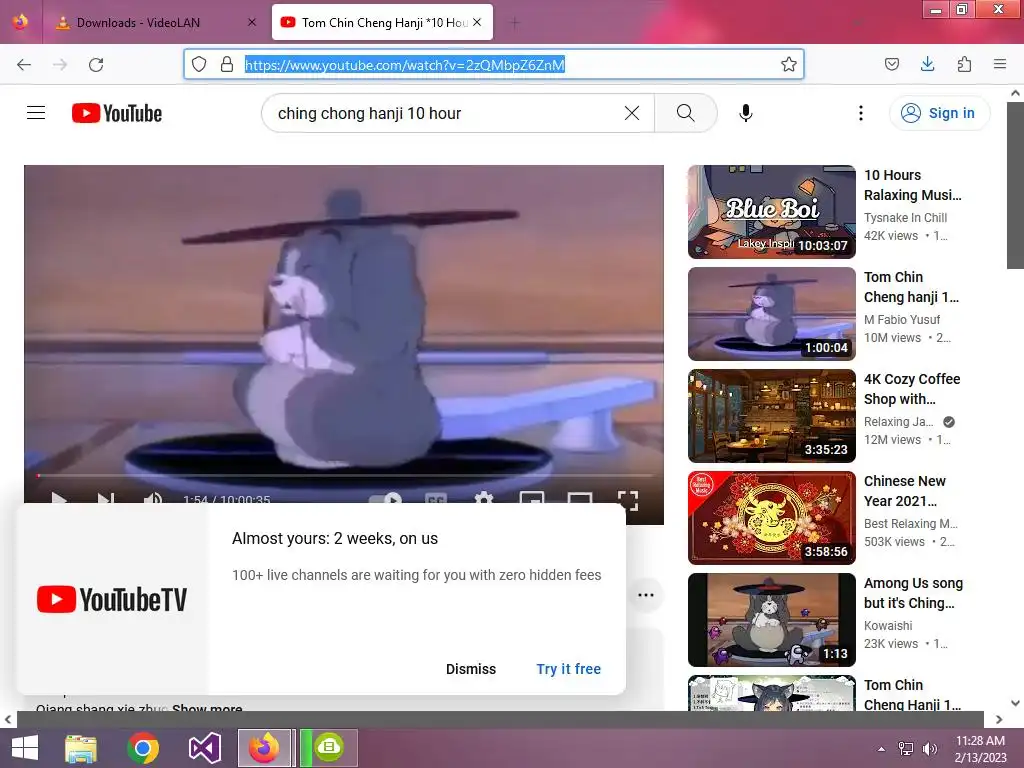Viewport: 1024px width, 768px height.
Task: Open Visual Studio from taskbar
Action: coord(204,748)
